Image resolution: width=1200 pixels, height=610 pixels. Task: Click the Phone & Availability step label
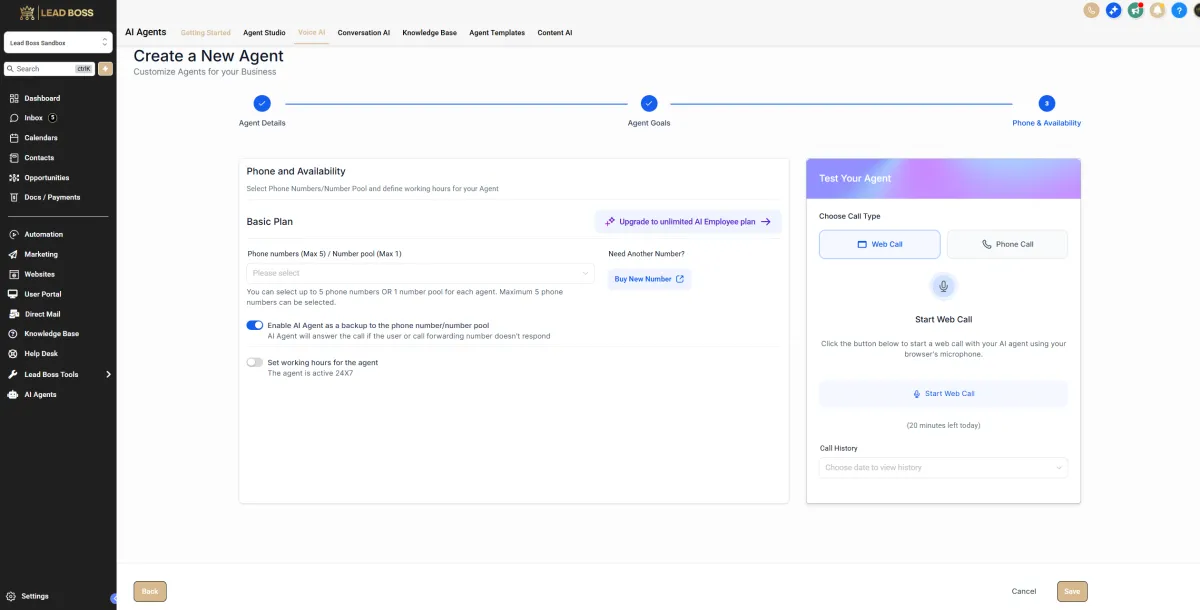tap(1046, 123)
